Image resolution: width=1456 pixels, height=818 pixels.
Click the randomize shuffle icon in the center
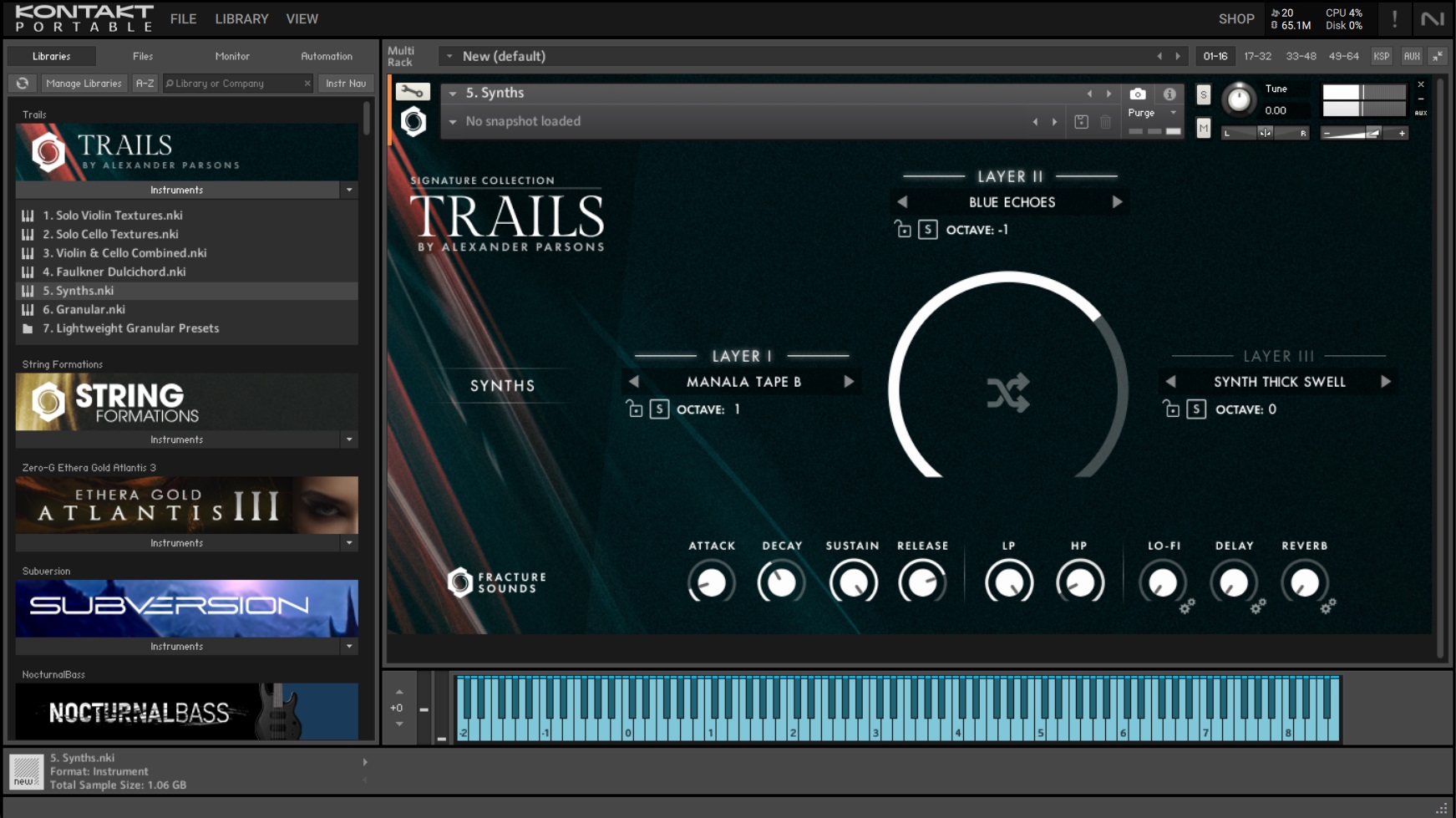(1008, 393)
